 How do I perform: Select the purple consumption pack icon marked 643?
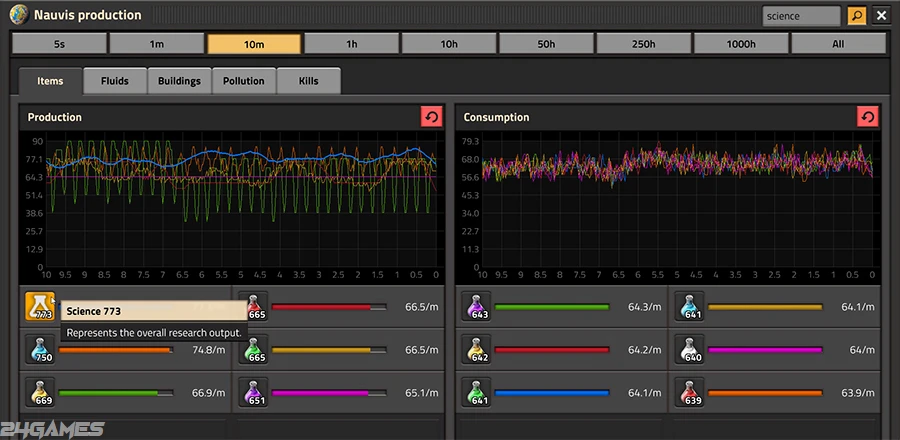476,306
